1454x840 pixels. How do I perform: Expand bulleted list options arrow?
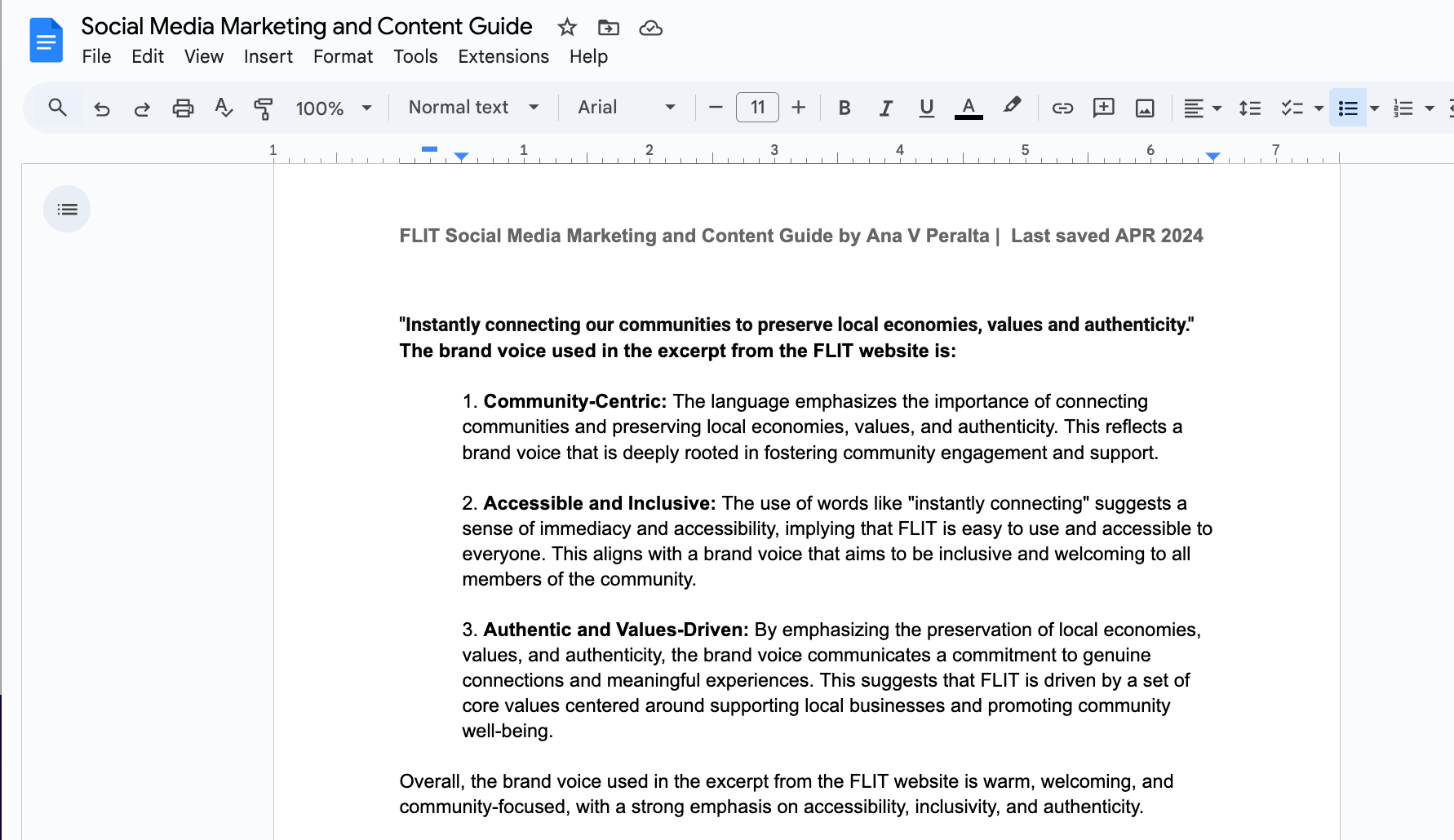pyautogui.click(x=1374, y=108)
